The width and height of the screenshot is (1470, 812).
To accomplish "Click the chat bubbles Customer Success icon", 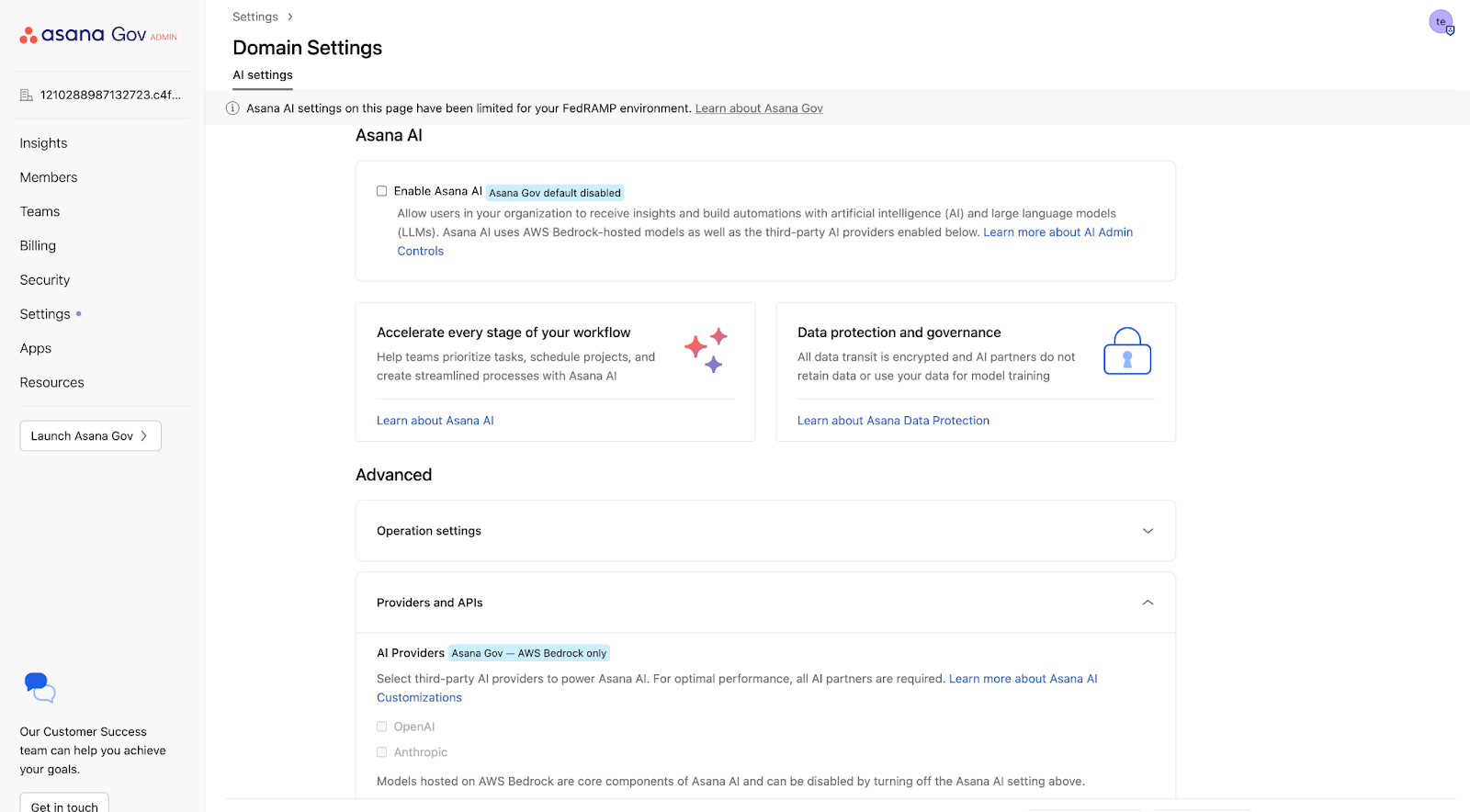I will 40,687.
